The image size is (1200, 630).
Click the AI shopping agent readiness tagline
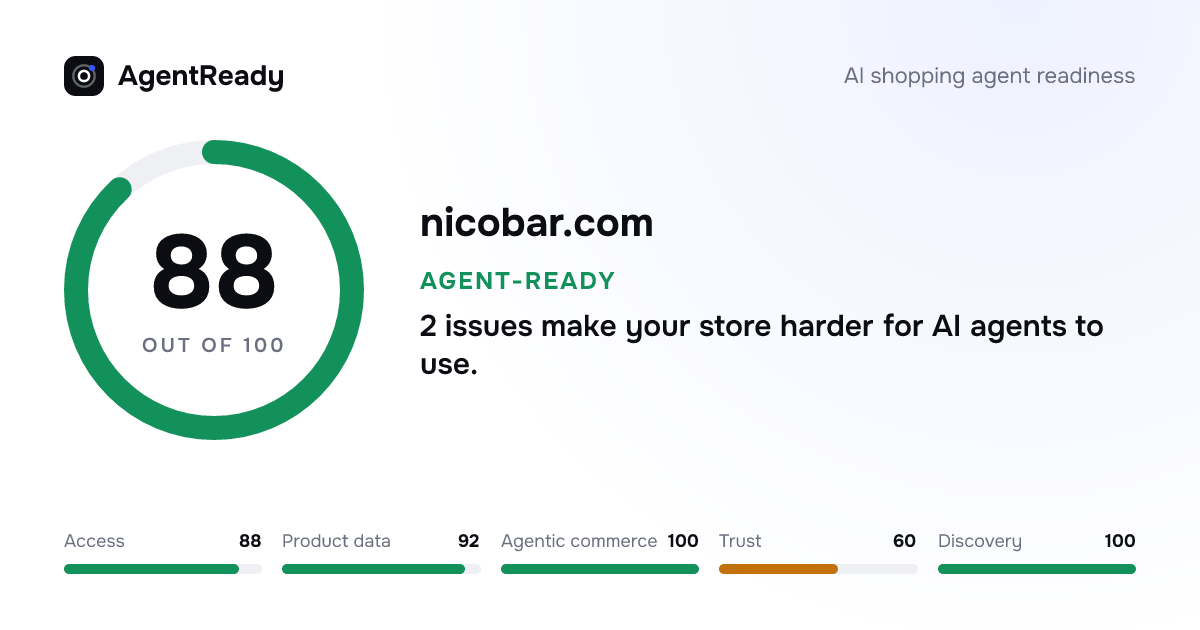coord(990,76)
